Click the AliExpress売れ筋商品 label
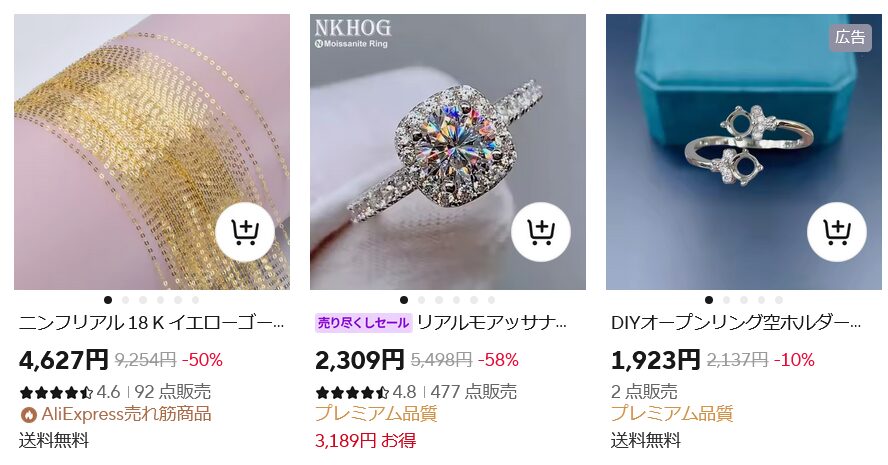 pos(126,414)
